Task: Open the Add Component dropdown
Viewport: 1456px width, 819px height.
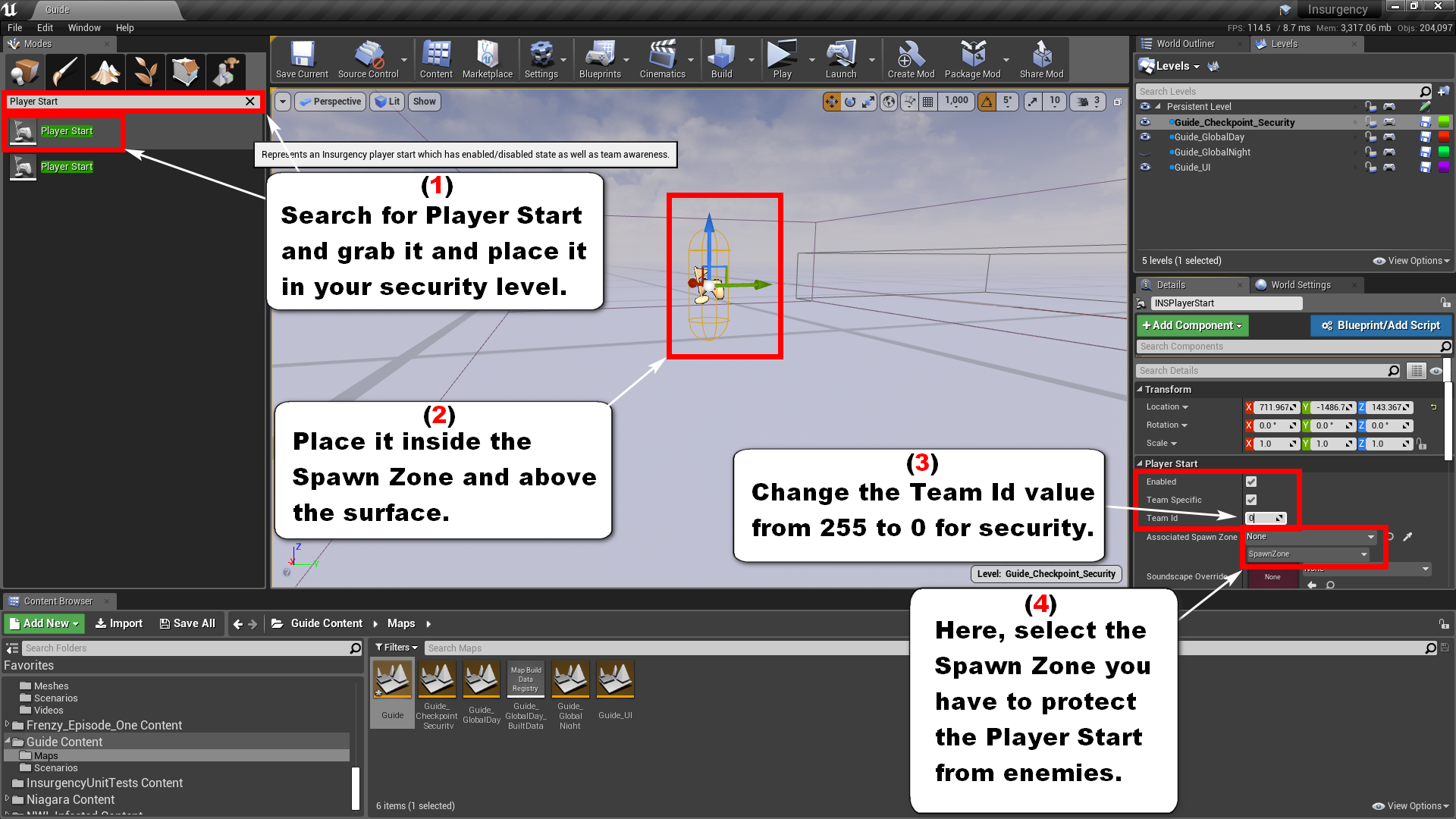Action: point(1192,325)
